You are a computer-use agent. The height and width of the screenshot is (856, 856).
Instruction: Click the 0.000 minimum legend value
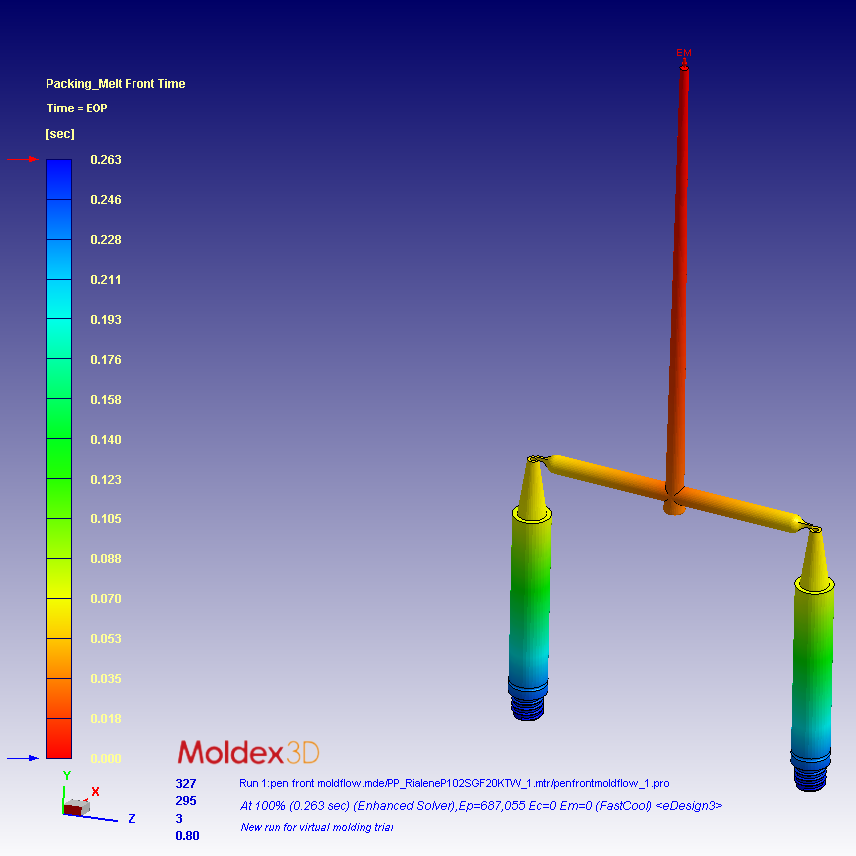[106, 758]
